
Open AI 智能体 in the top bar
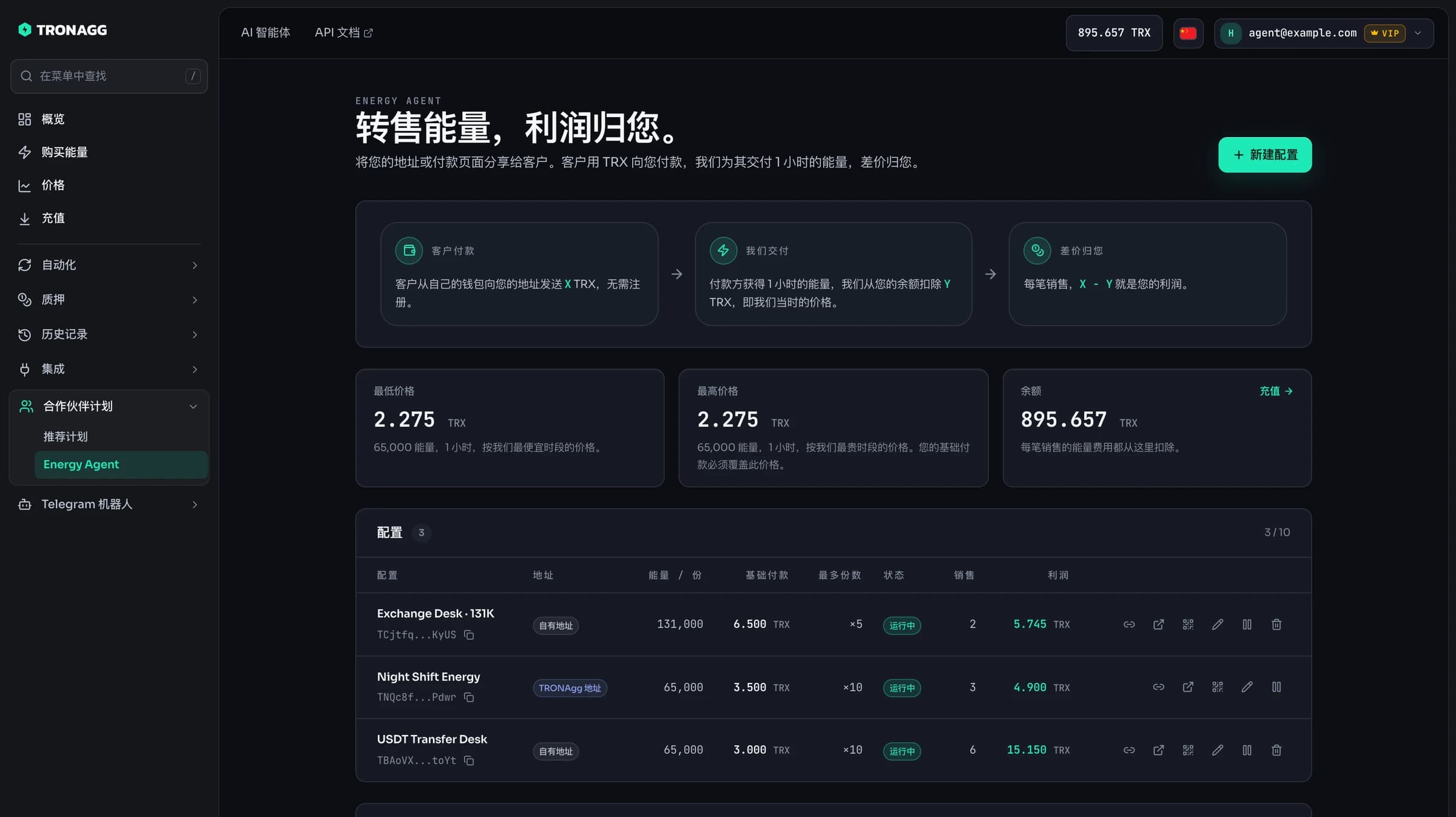coord(266,33)
